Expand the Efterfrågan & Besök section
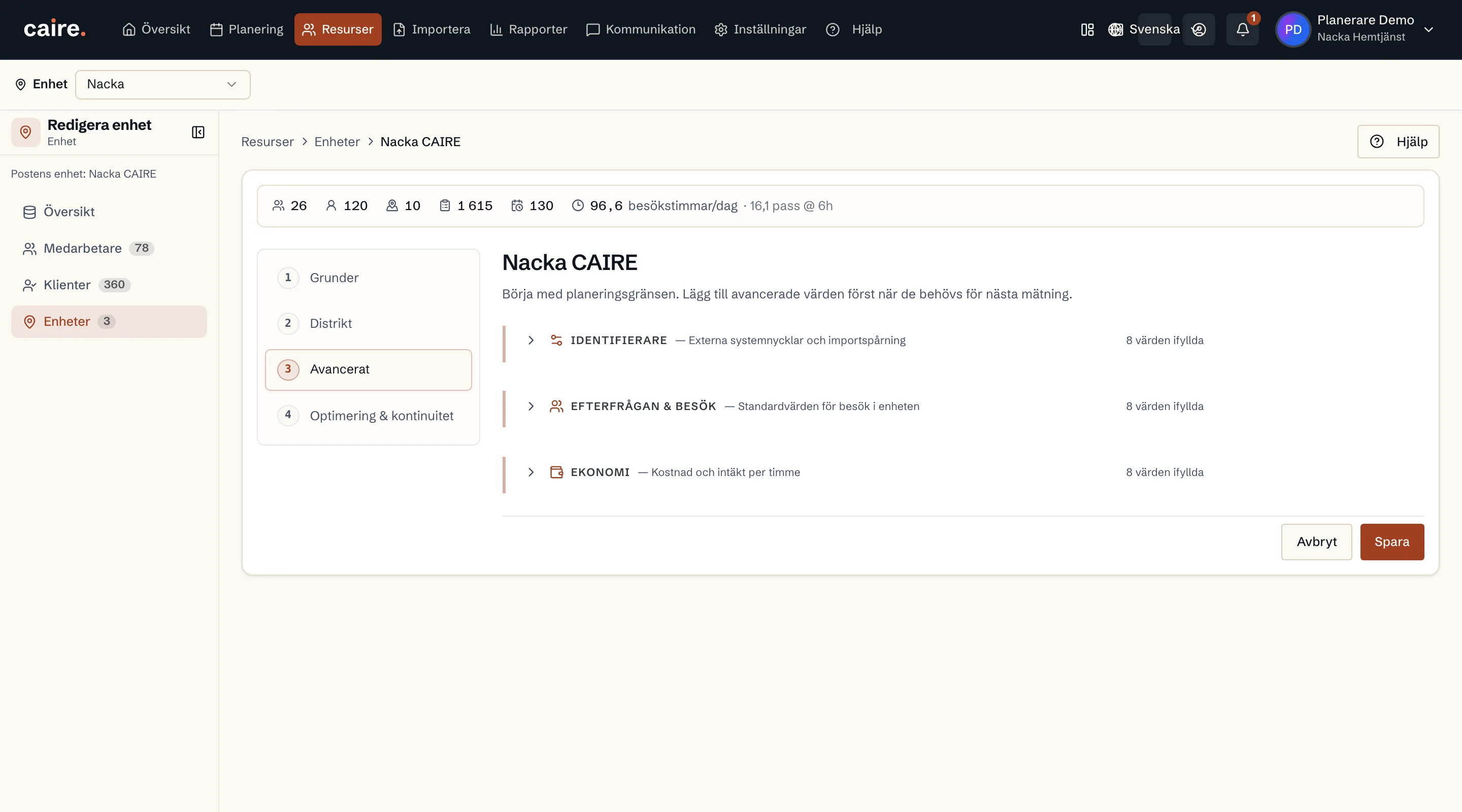 click(530, 407)
